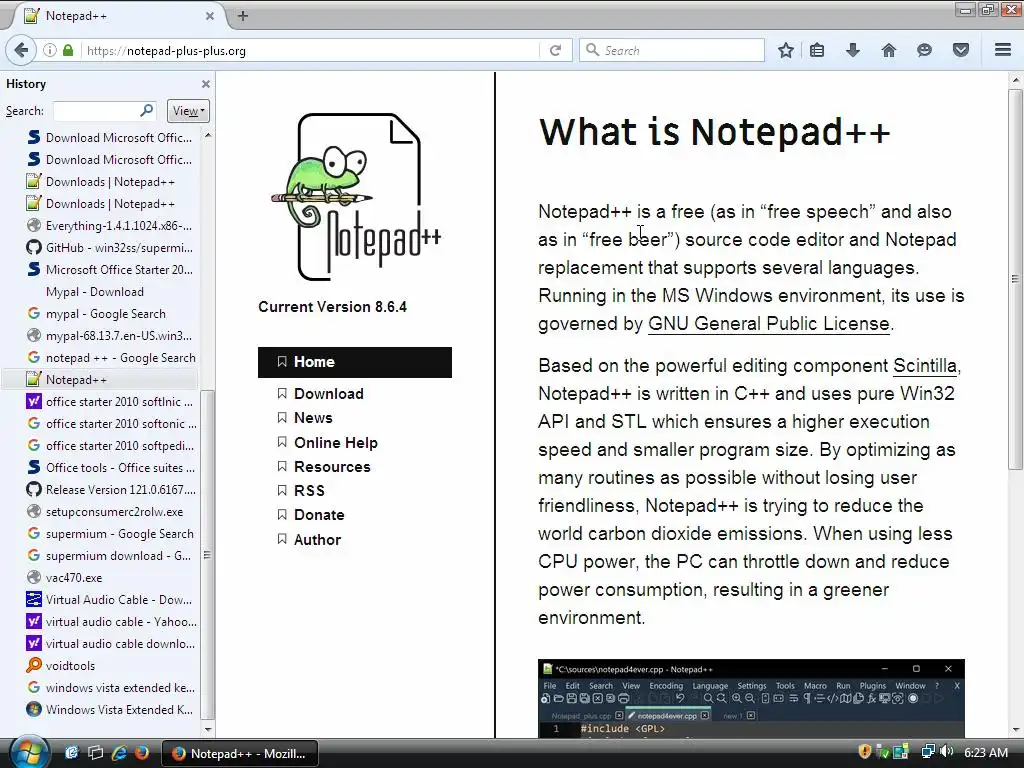Open history entry vac470.exe

[64, 578]
